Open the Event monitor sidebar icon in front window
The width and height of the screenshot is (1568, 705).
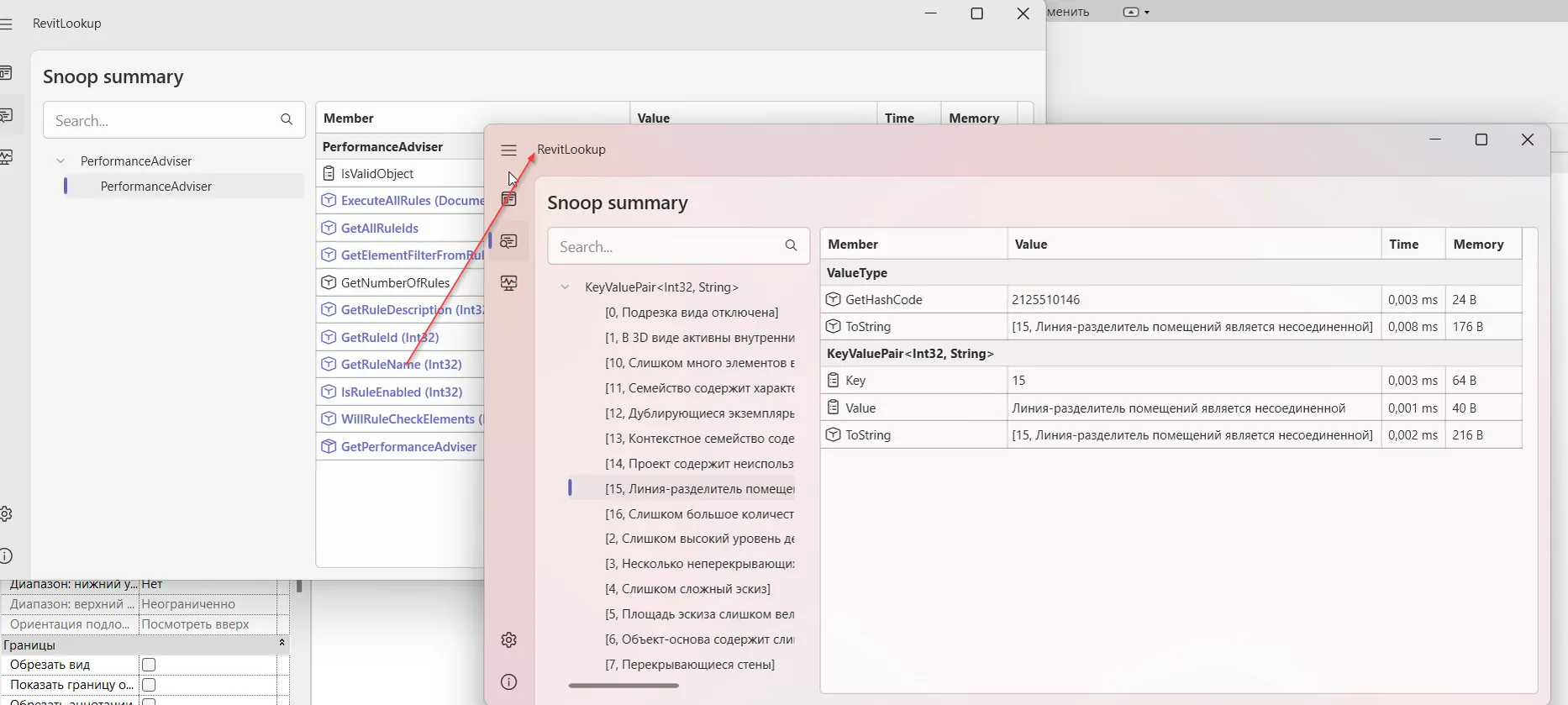pyautogui.click(x=508, y=283)
